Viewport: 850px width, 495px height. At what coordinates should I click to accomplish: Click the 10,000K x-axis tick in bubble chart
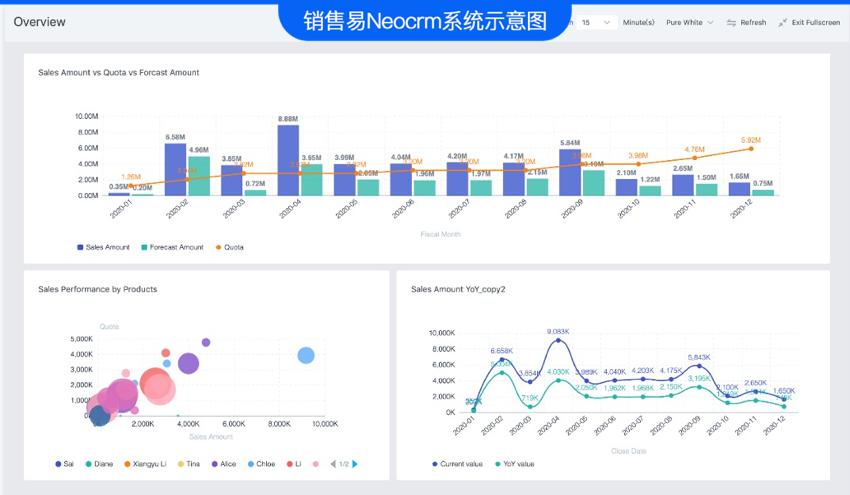[x=325, y=424]
